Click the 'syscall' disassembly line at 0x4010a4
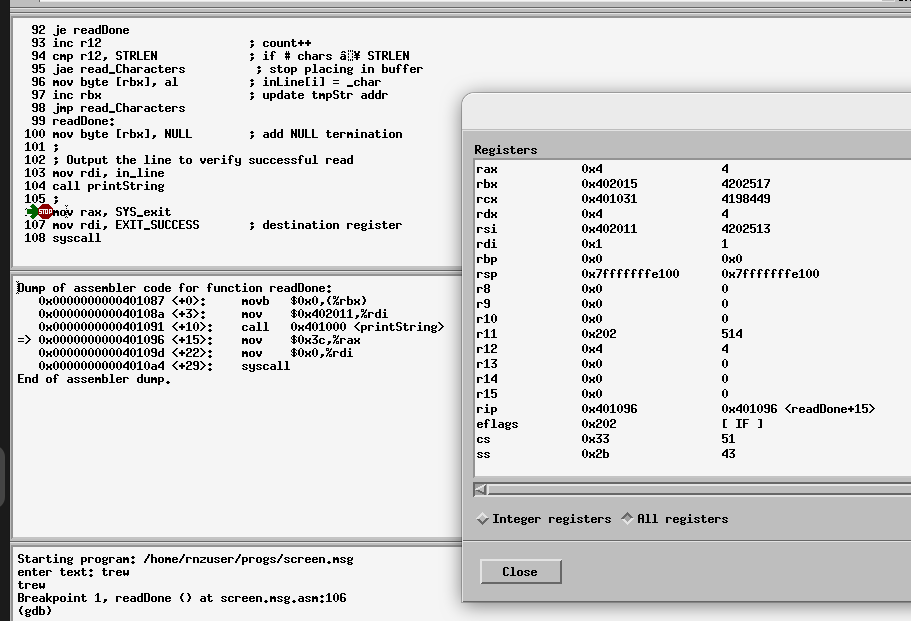The width and height of the screenshot is (911, 621). tap(164, 366)
